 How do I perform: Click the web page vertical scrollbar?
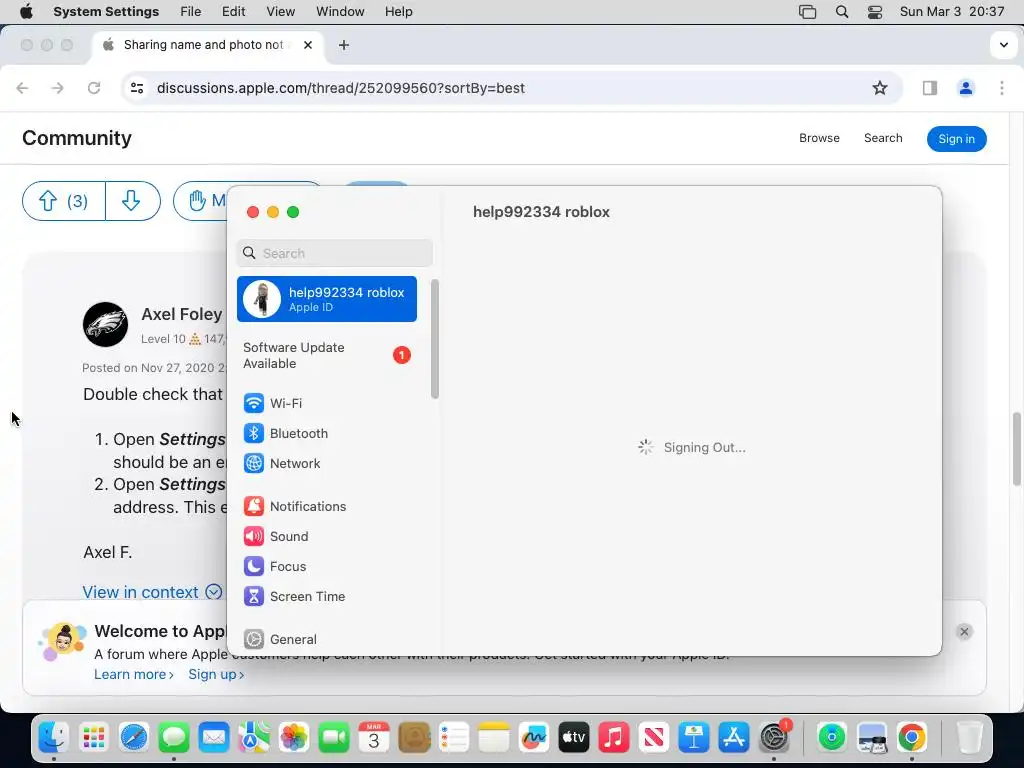(1017, 449)
